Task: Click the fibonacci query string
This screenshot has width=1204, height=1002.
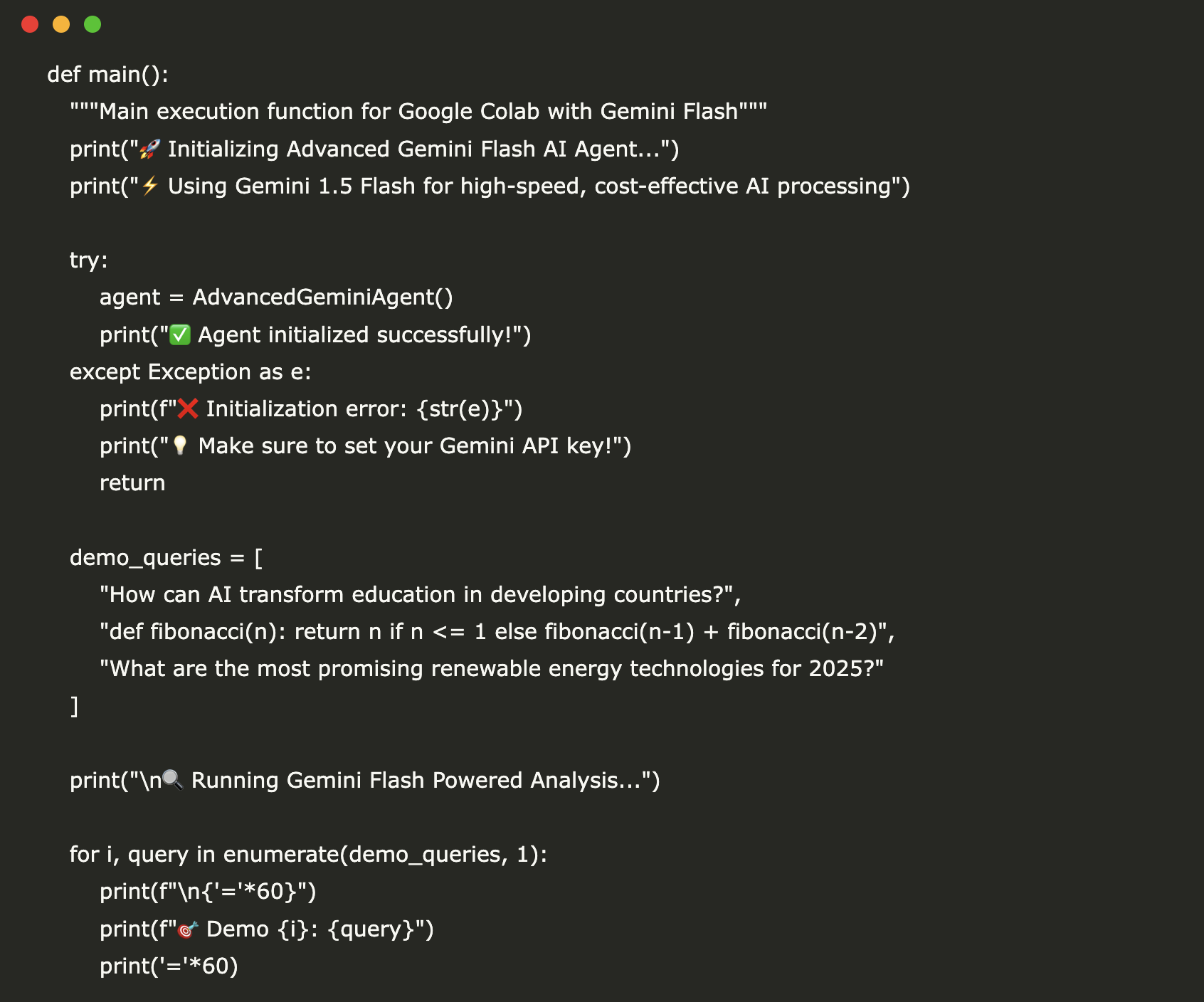Action: pos(497,632)
